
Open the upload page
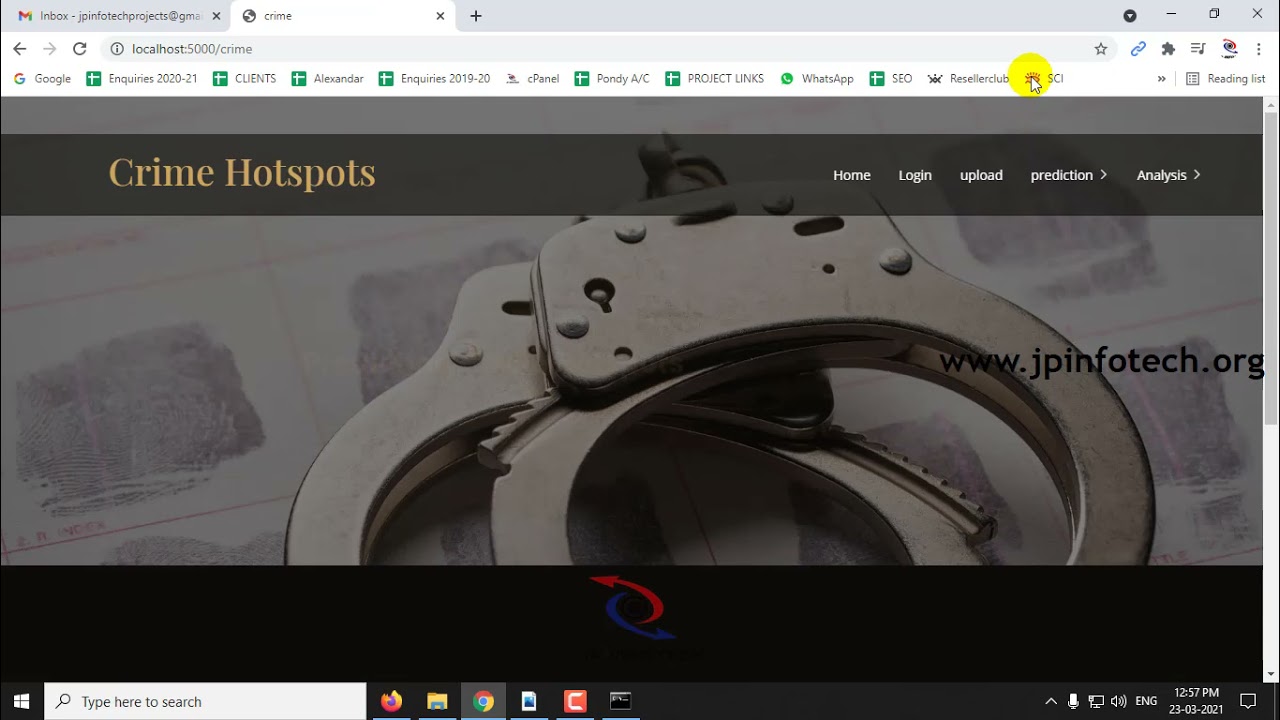[x=981, y=175]
